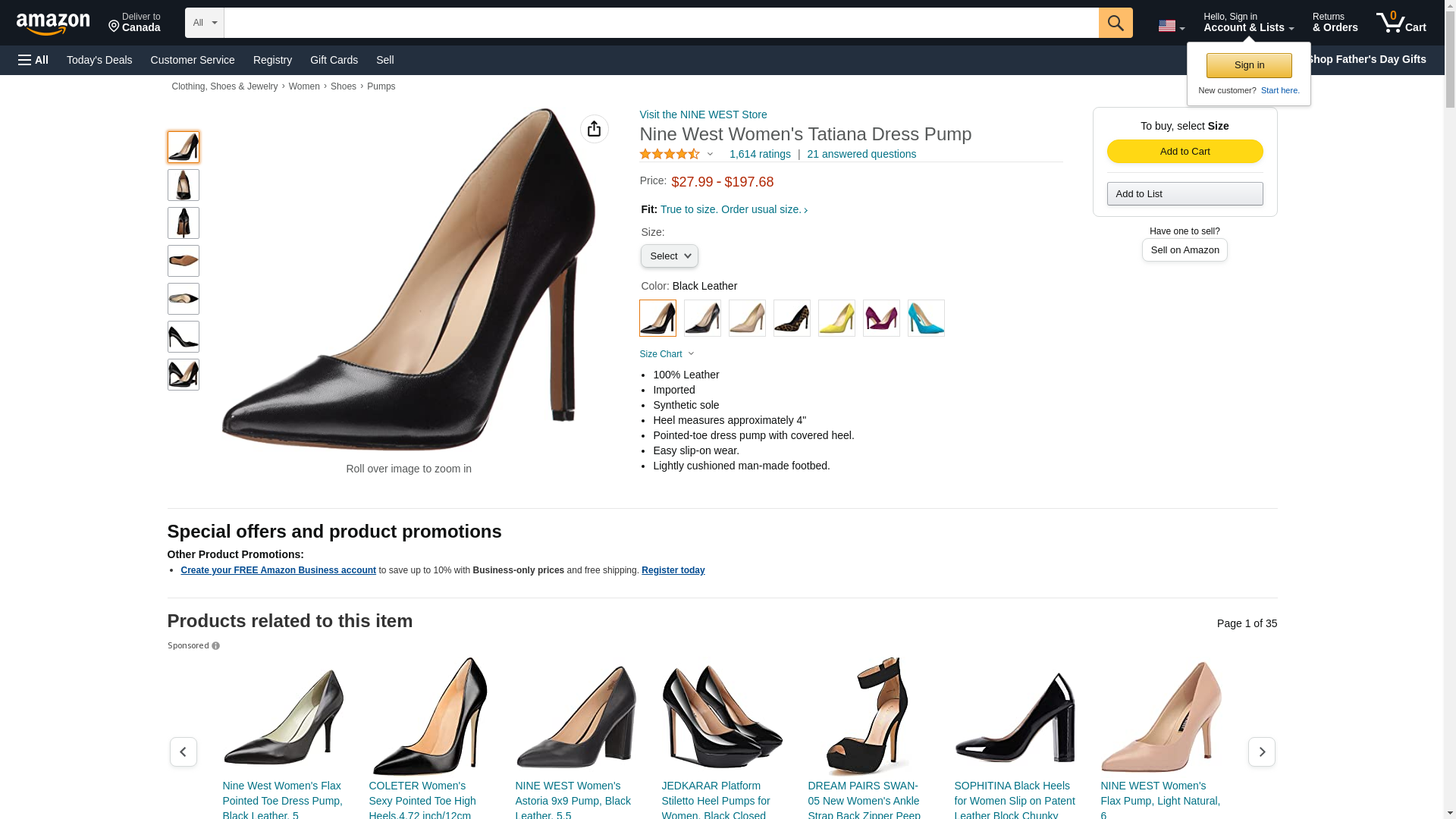This screenshot has height=819, width=1456.
Task: Select the yellow shoe color swatch
Action: coord(836,318)
